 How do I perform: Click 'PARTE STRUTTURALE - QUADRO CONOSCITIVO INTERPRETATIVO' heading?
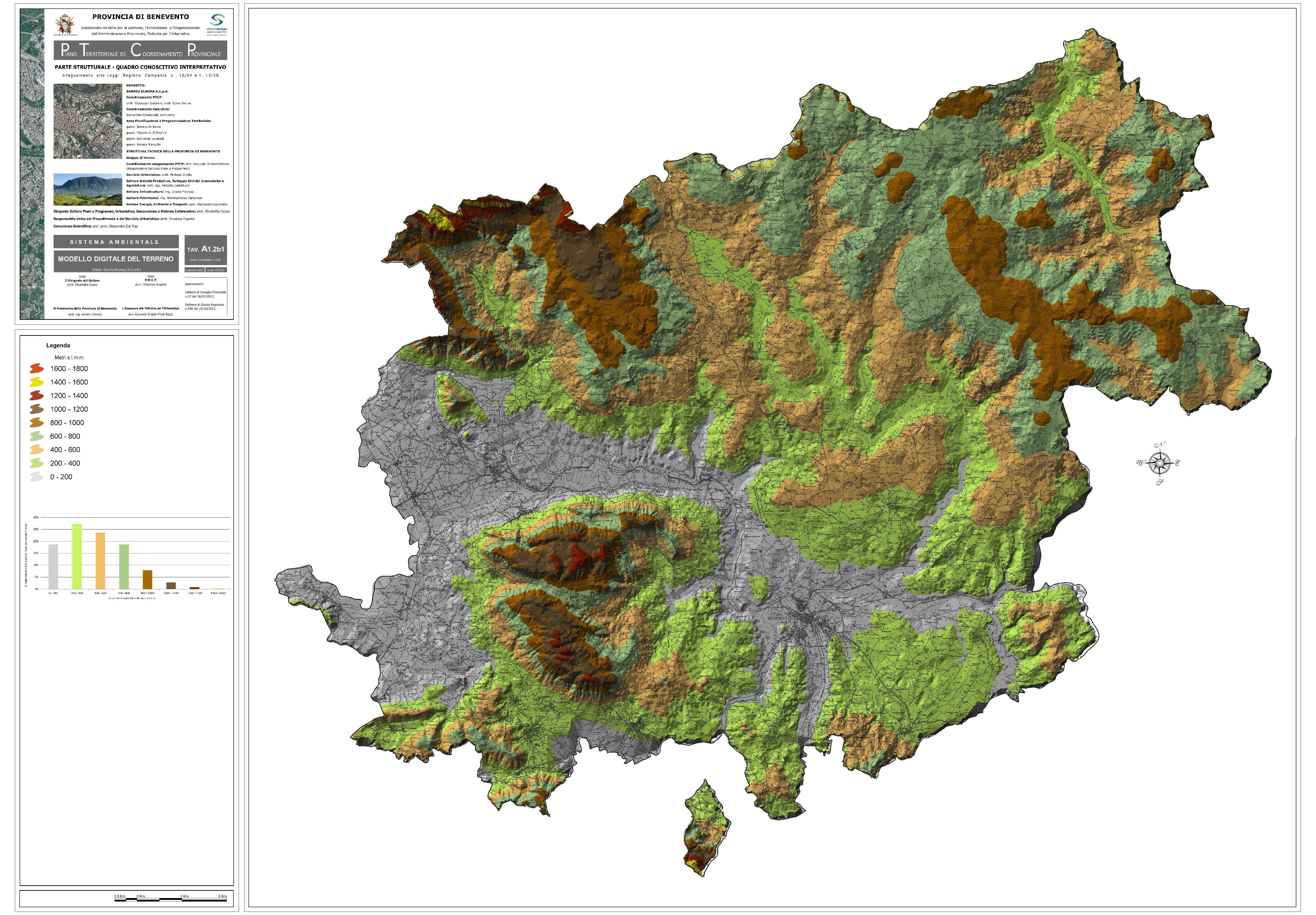click(x=141, y=67)
